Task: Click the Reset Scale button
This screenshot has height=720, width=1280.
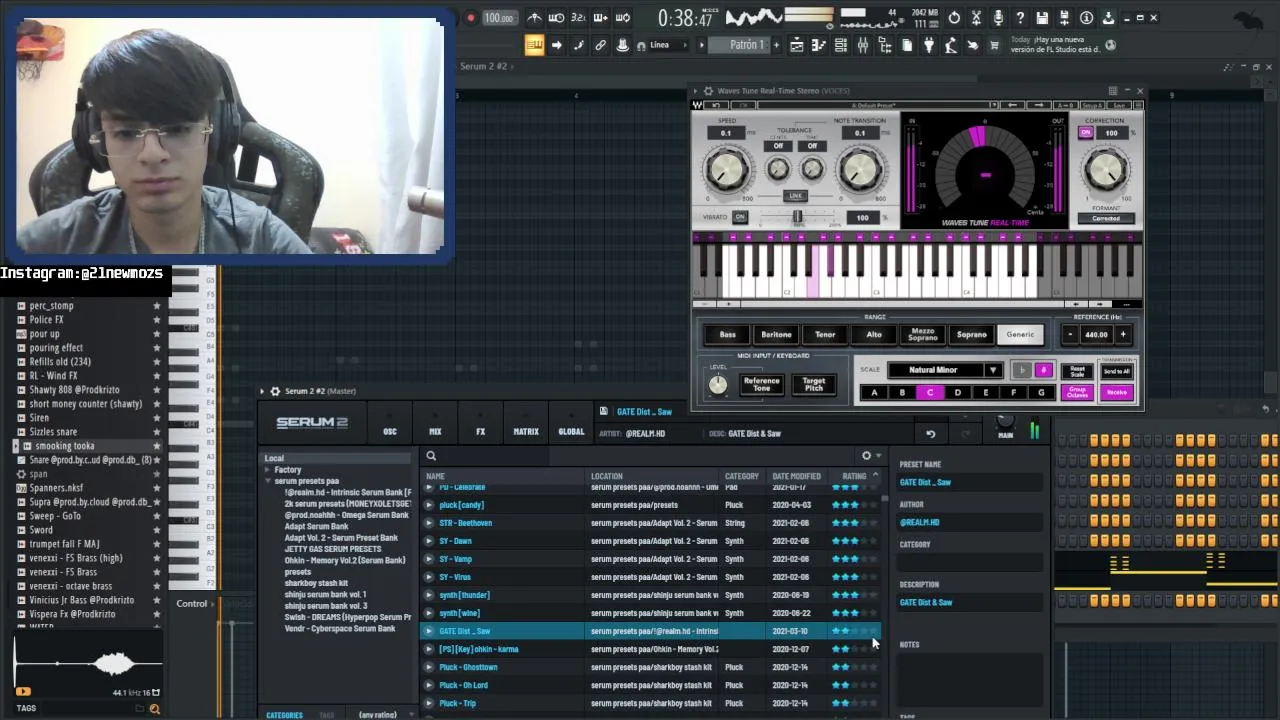Action: [1077, 371]
